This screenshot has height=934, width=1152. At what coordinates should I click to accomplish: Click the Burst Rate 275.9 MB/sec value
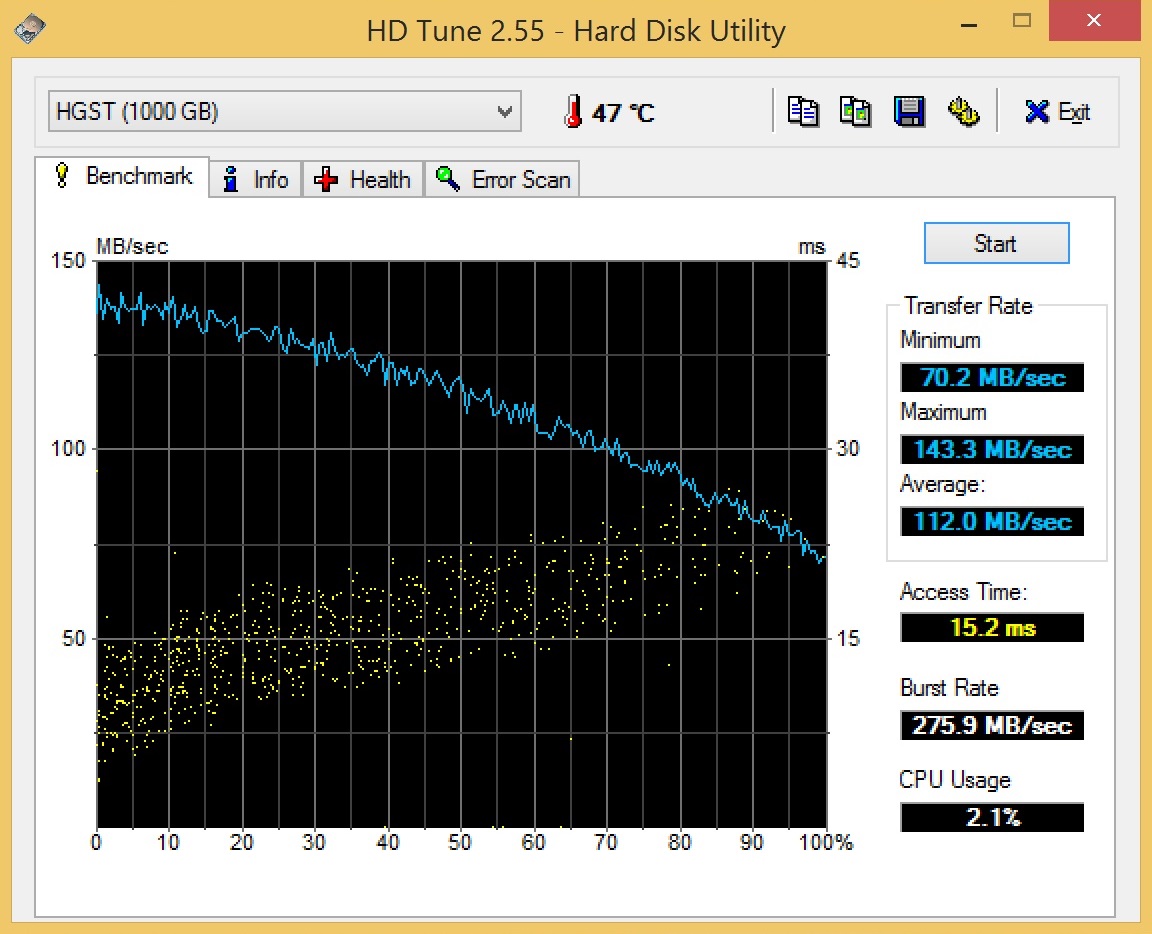[x=991, y=725]
